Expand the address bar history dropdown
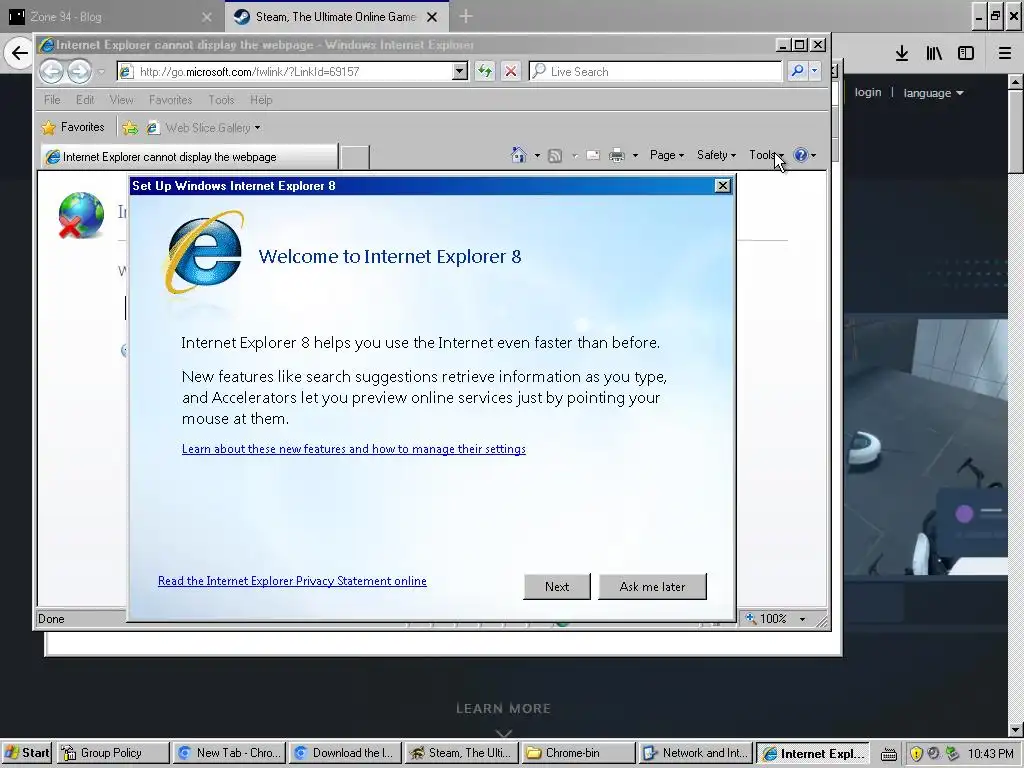 (x=460, y=71)
